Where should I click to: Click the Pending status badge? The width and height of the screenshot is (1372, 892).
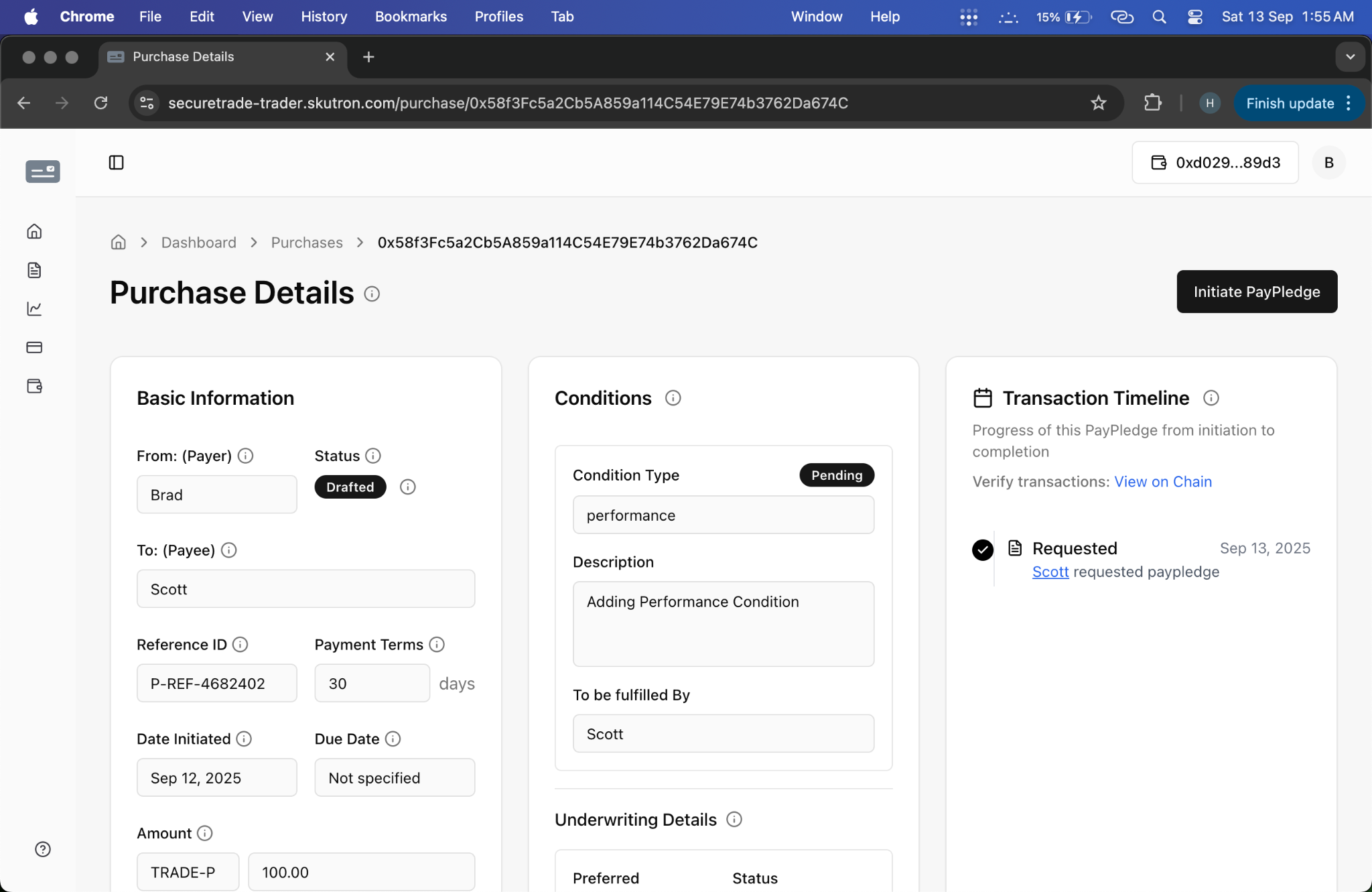pos(837,474)
